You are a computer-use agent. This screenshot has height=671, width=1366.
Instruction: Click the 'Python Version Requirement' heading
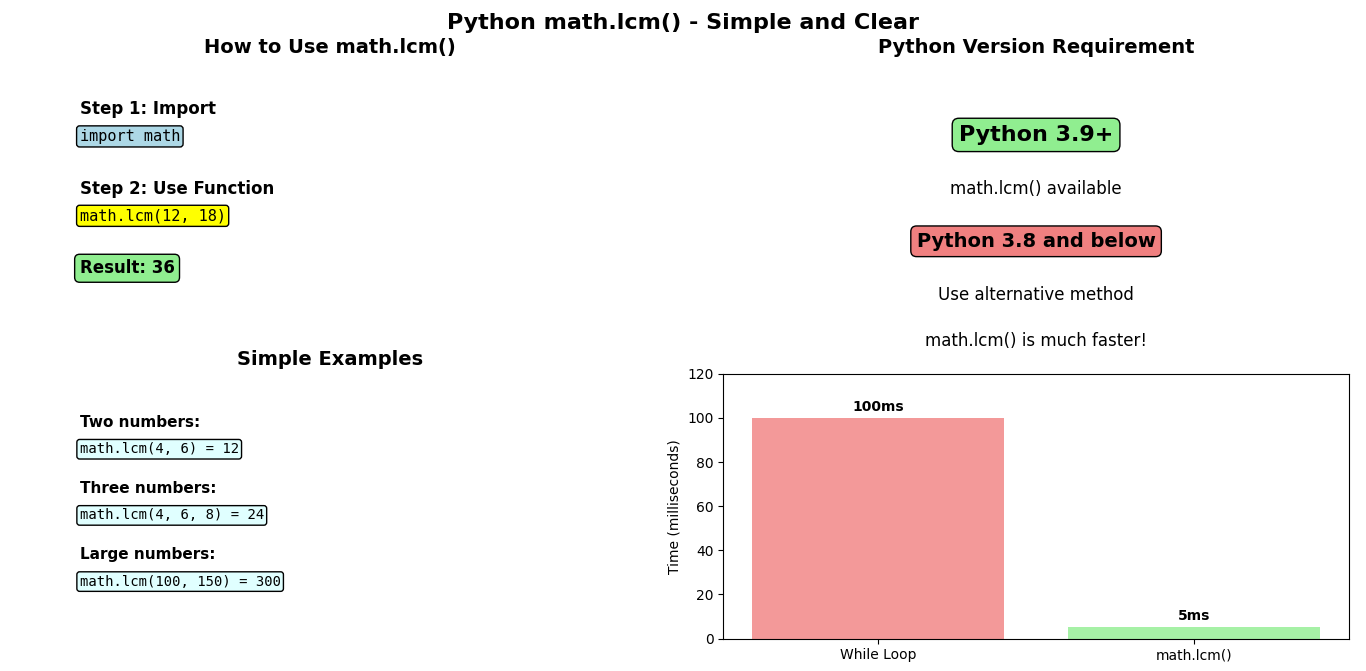[1036, 47]
